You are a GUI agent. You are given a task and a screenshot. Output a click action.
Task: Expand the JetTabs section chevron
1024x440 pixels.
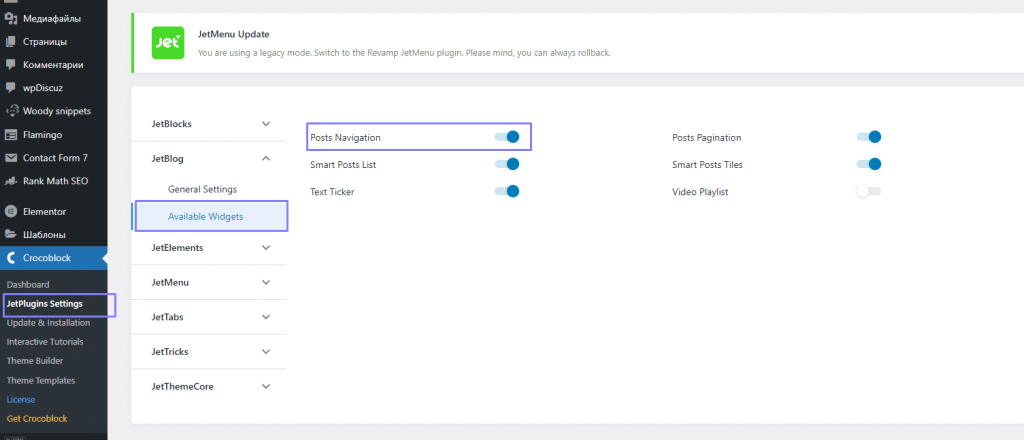click(x=266, y=317)
